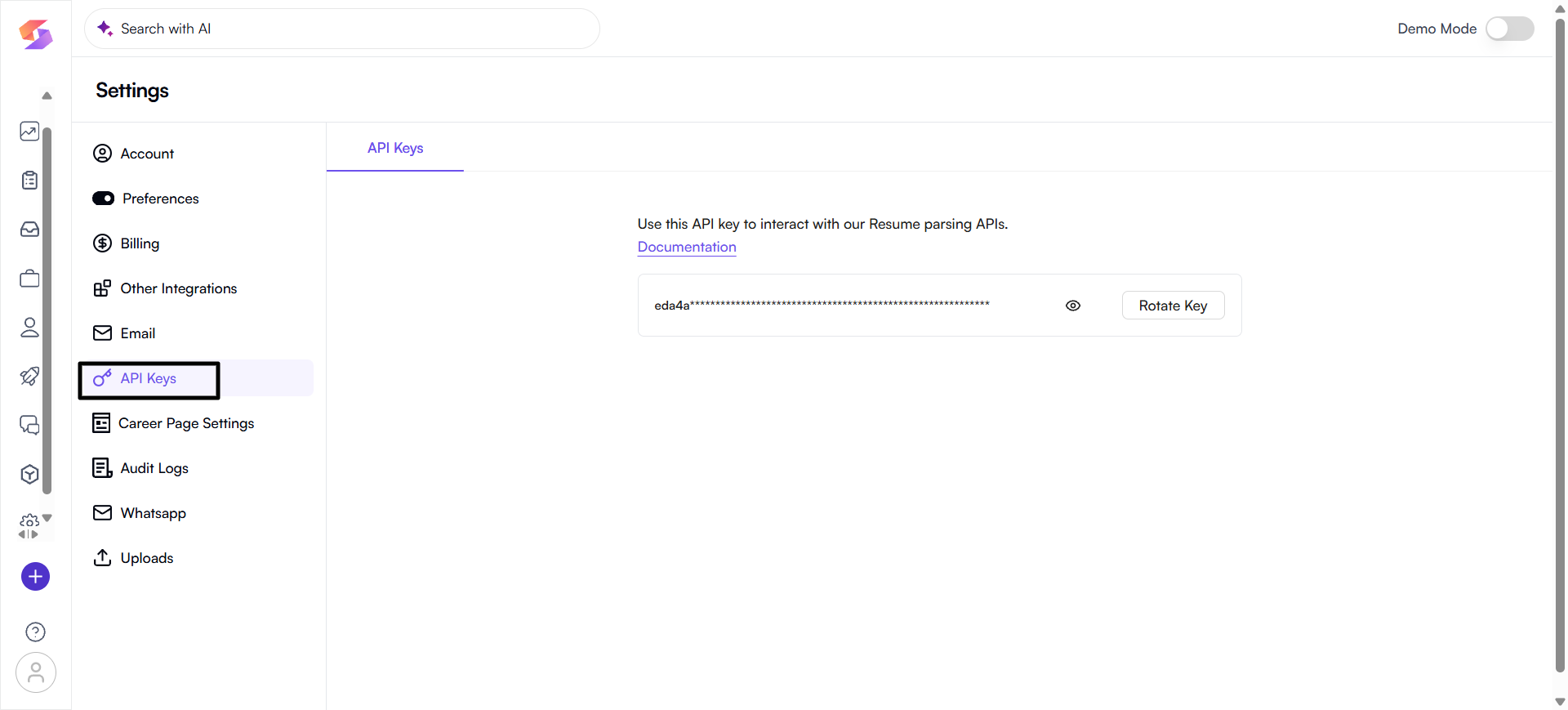
Task: Open the user profile avatar menu
Action: [35, 672]
